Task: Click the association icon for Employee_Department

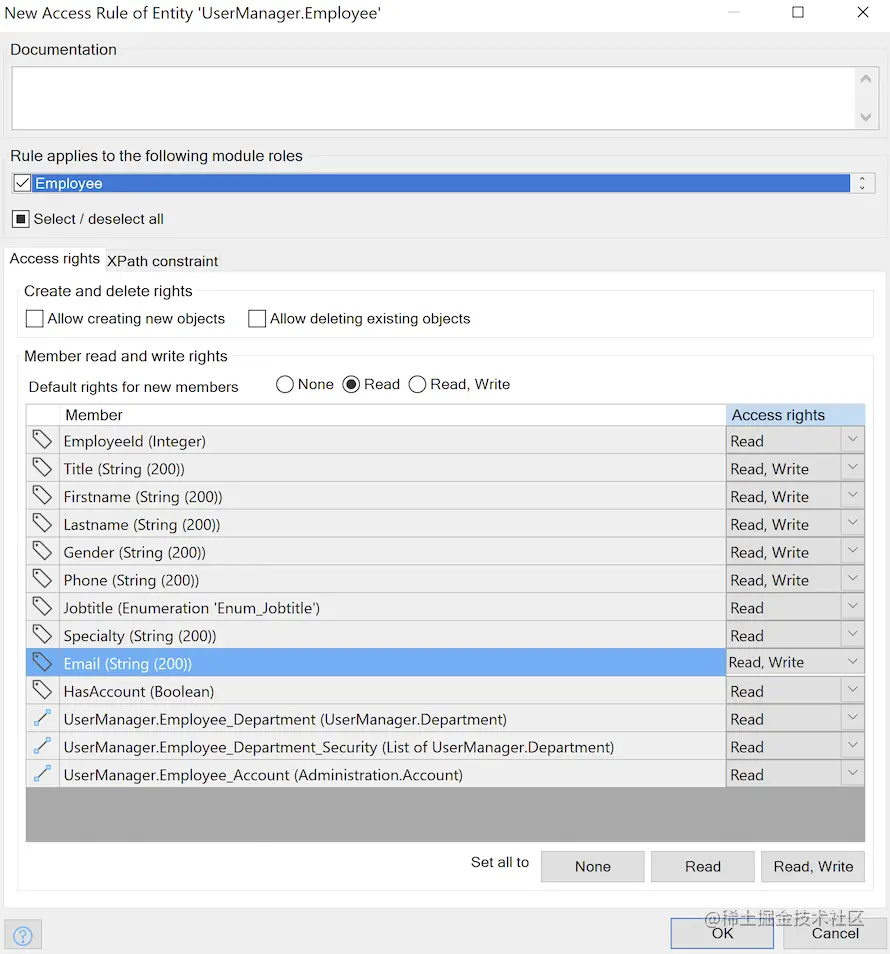Action: tap(42, 718)
